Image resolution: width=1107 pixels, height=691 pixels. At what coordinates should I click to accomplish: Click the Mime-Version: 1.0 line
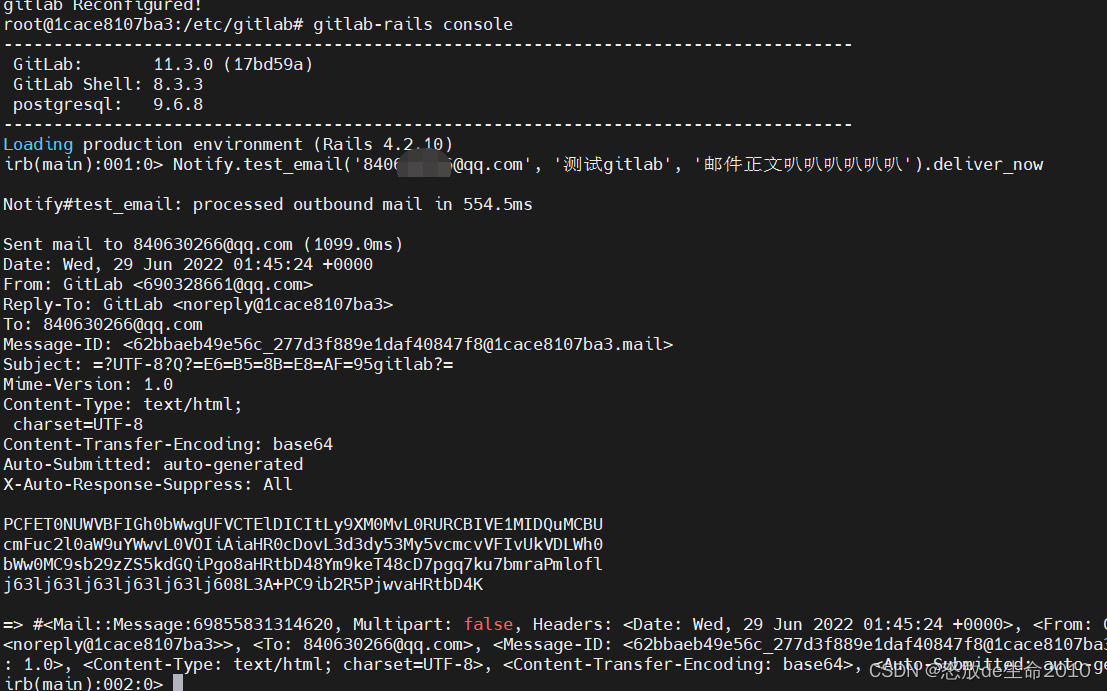[x=88, y=384]
